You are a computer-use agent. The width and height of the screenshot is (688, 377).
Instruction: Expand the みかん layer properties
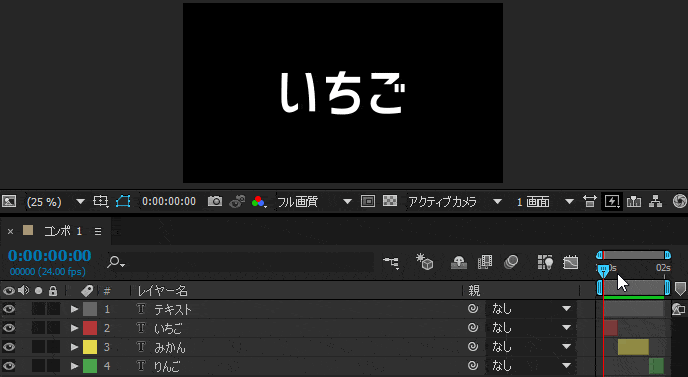pyautogui.click(x=74, y=347)
